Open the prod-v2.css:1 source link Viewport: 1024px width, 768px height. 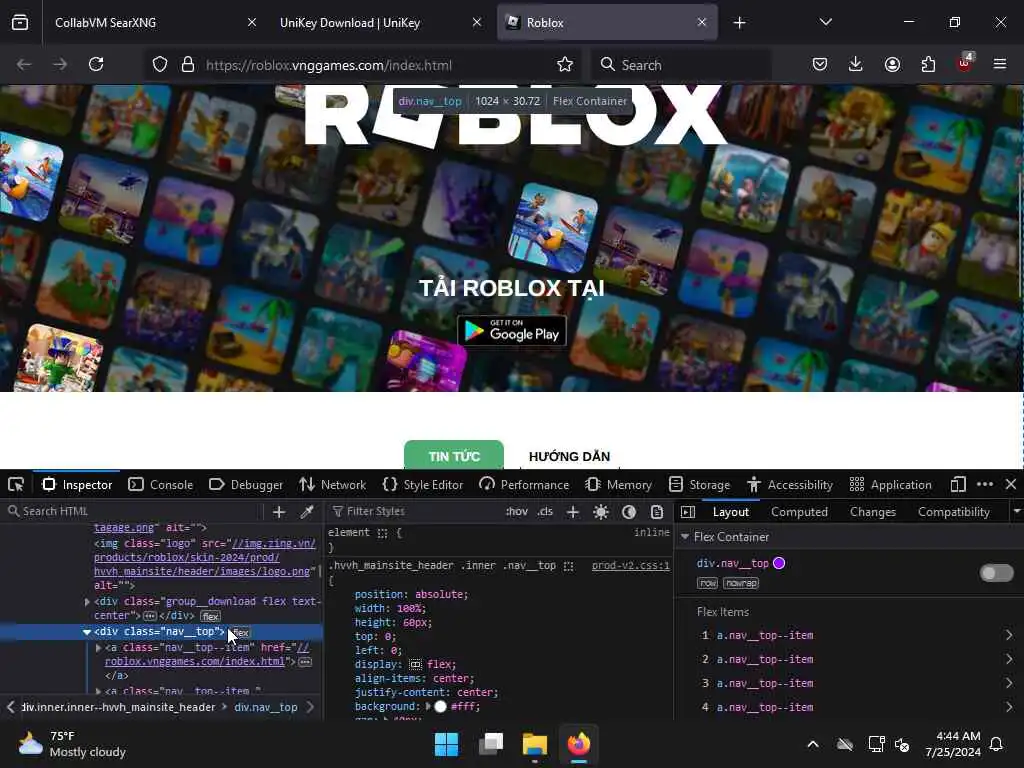(x=630, y=566)
